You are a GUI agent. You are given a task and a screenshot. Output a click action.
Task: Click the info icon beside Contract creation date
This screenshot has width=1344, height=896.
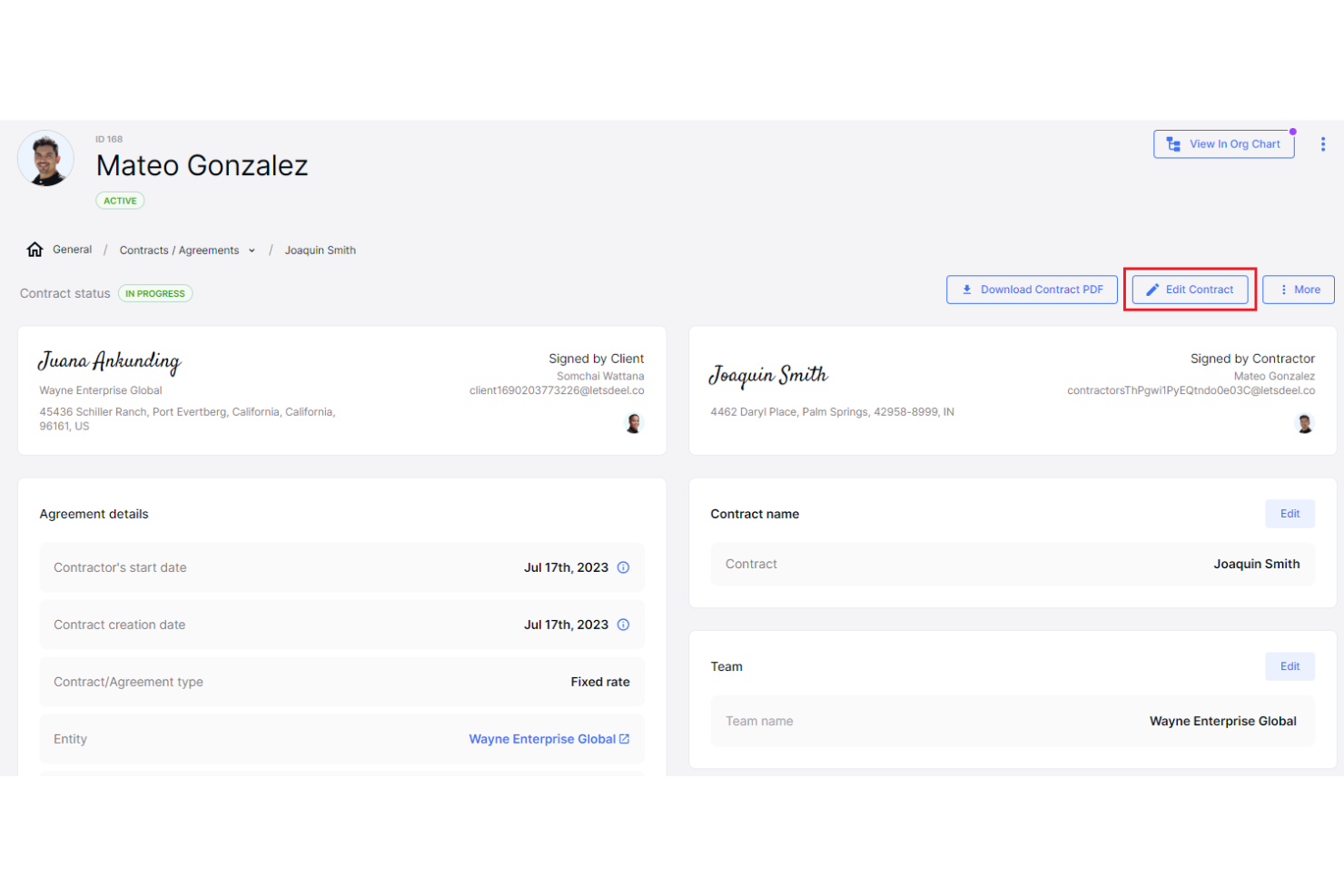[x=623, y=625]
